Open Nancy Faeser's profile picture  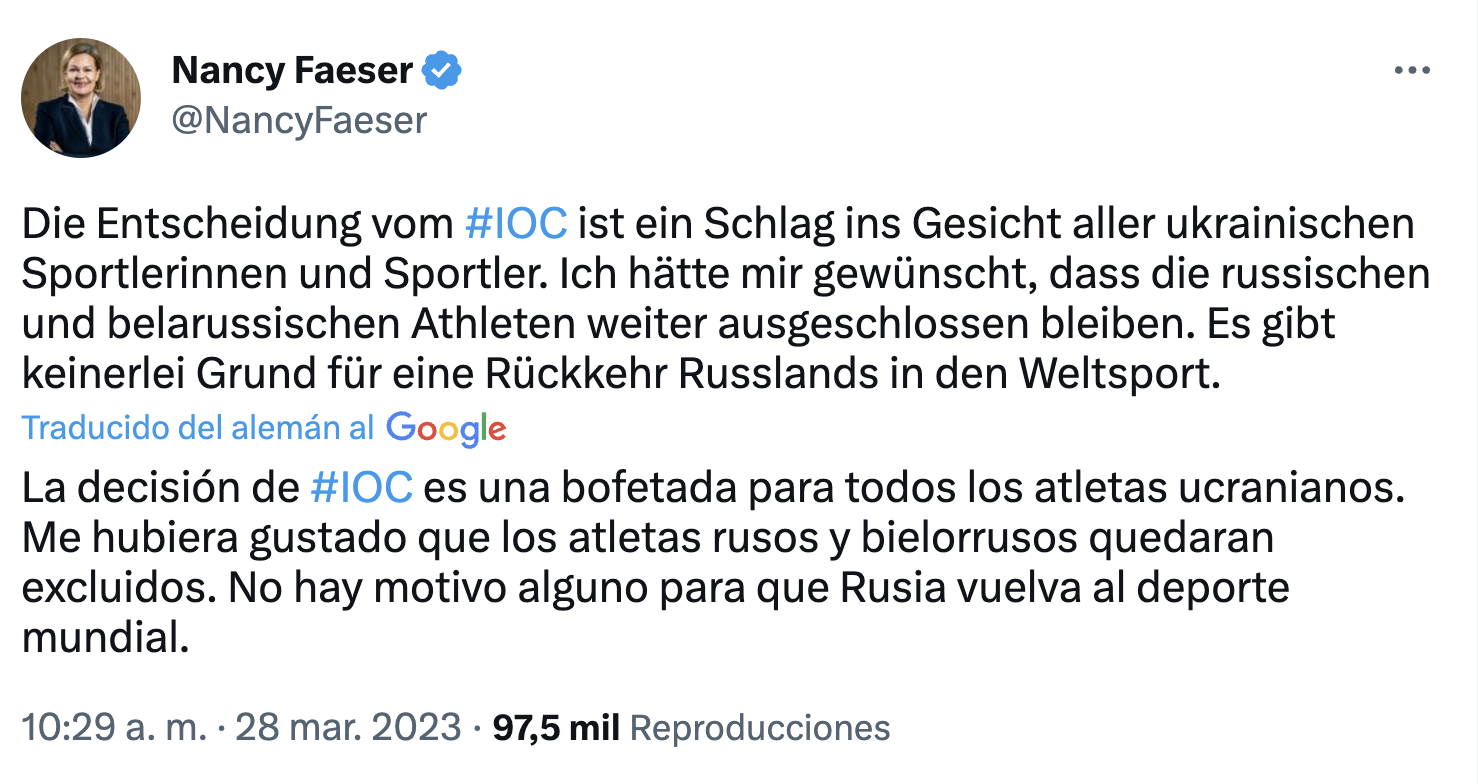click(x=81, y=98)
